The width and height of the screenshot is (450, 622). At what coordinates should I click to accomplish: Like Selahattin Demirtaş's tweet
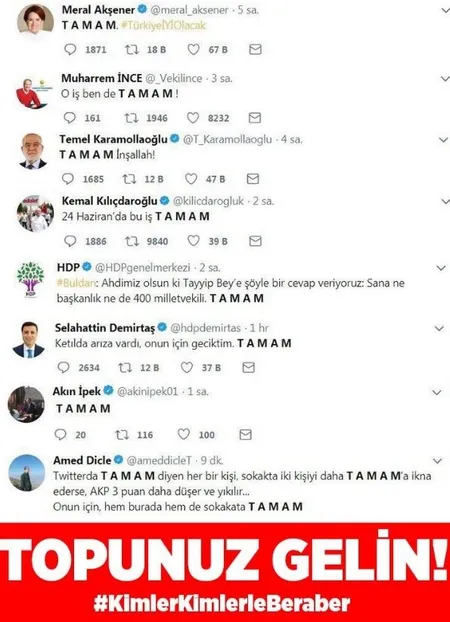(x=187, y=367)
